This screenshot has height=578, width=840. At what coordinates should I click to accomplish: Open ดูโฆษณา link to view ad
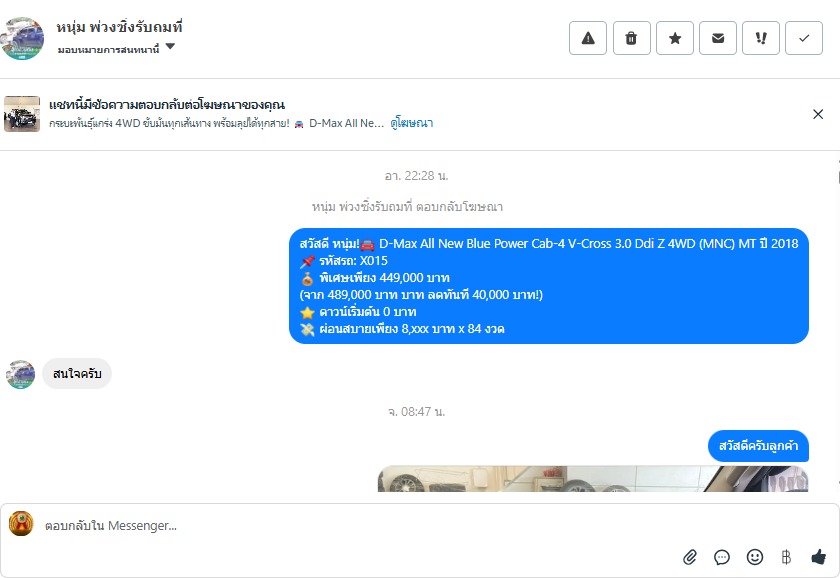411,123
